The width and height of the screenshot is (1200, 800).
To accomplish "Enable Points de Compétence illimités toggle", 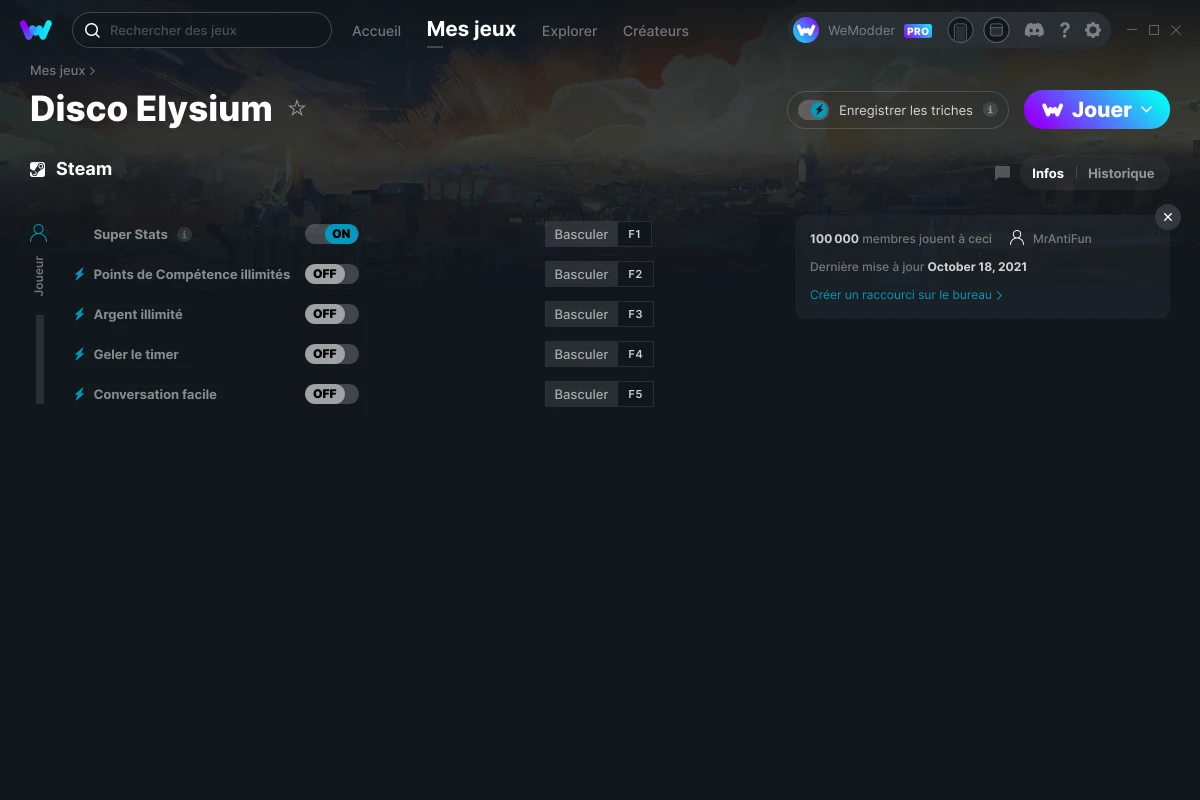I will (x=332, y=274).
